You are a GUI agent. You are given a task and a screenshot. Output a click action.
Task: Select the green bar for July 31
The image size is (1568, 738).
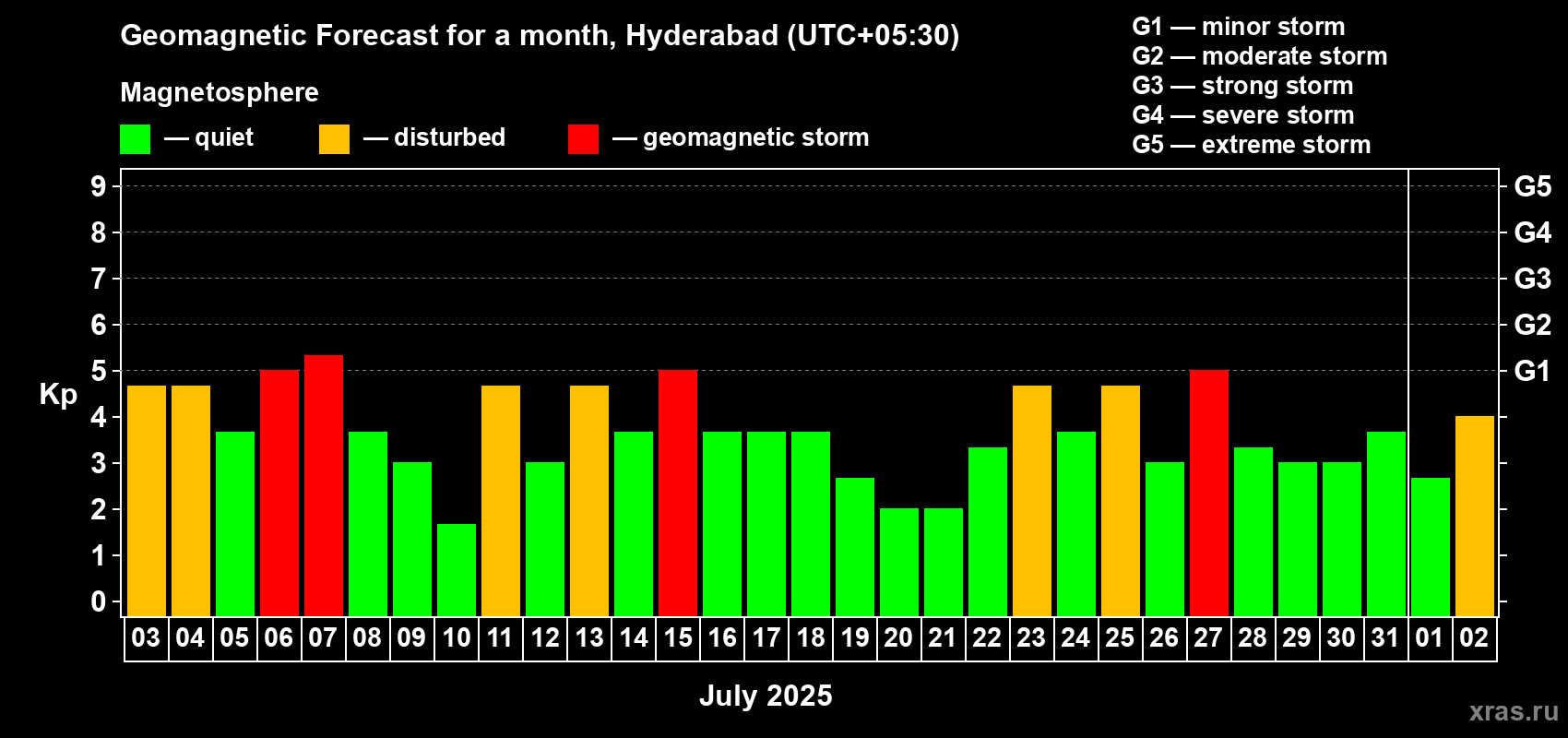1386,524
